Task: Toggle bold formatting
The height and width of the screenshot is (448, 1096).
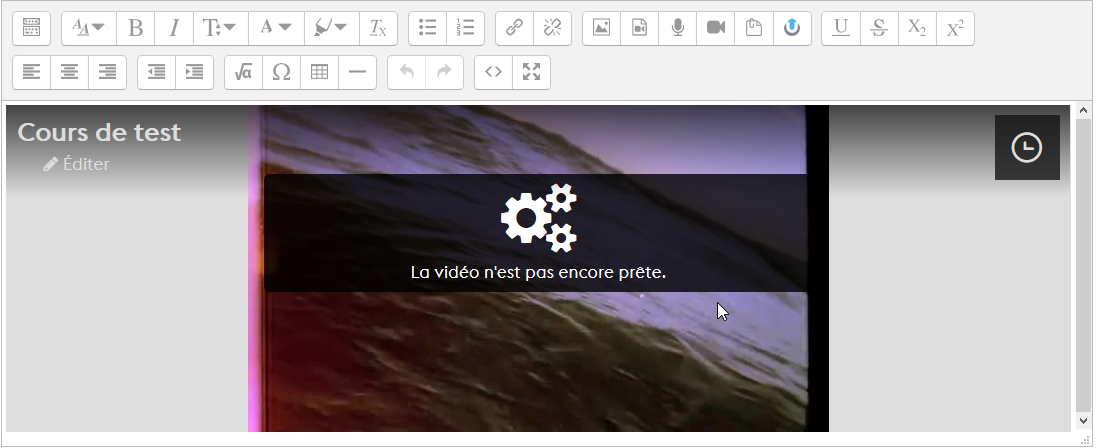Action: [x=136, y=28]
